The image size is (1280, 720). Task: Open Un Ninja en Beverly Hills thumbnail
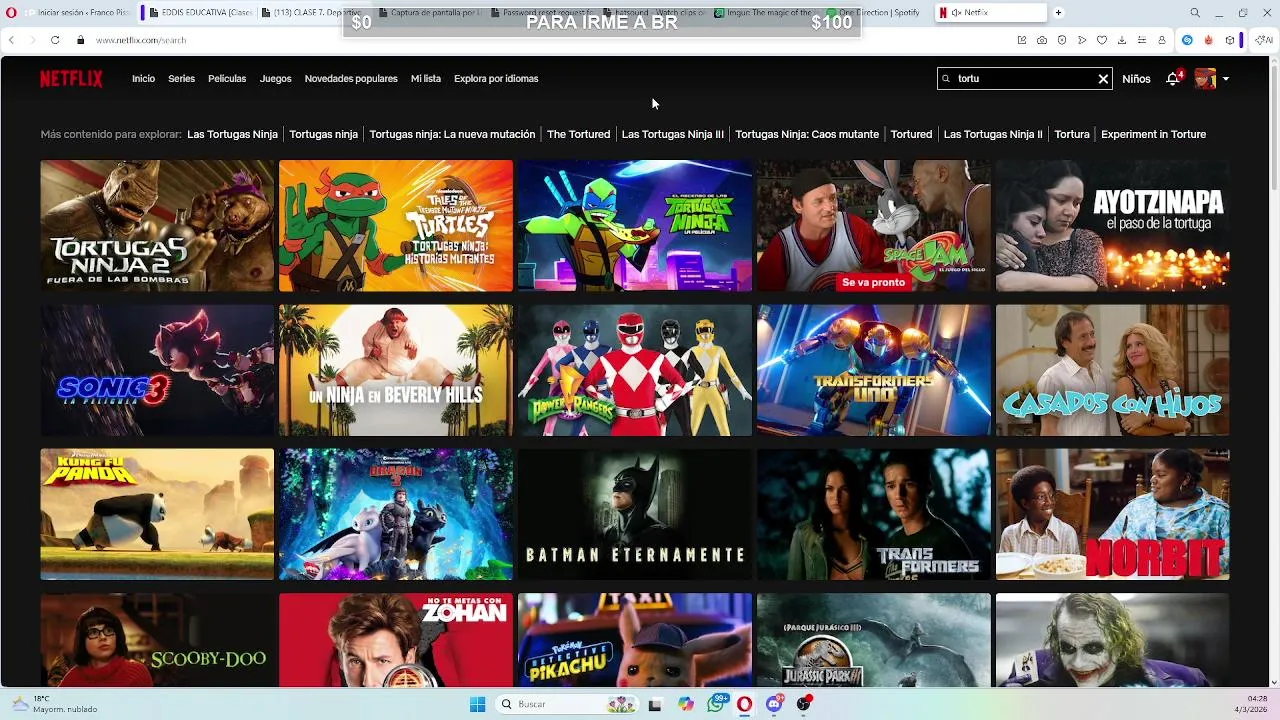396,370
